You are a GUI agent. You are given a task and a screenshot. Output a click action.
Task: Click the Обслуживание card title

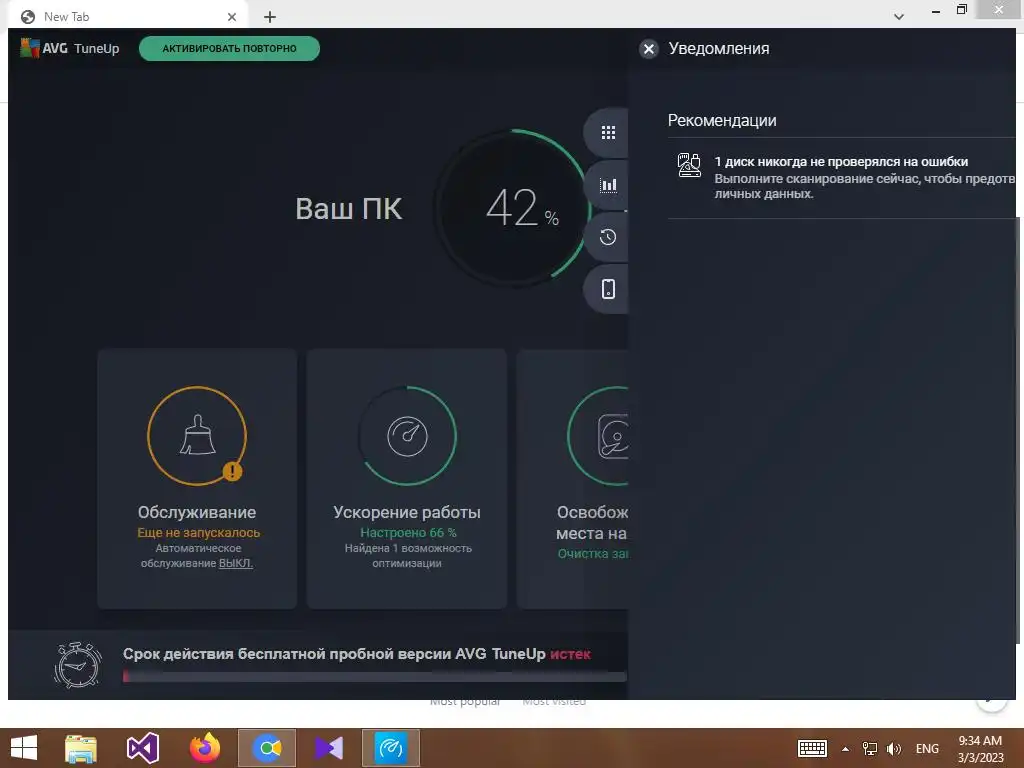(x=197, y=512)
